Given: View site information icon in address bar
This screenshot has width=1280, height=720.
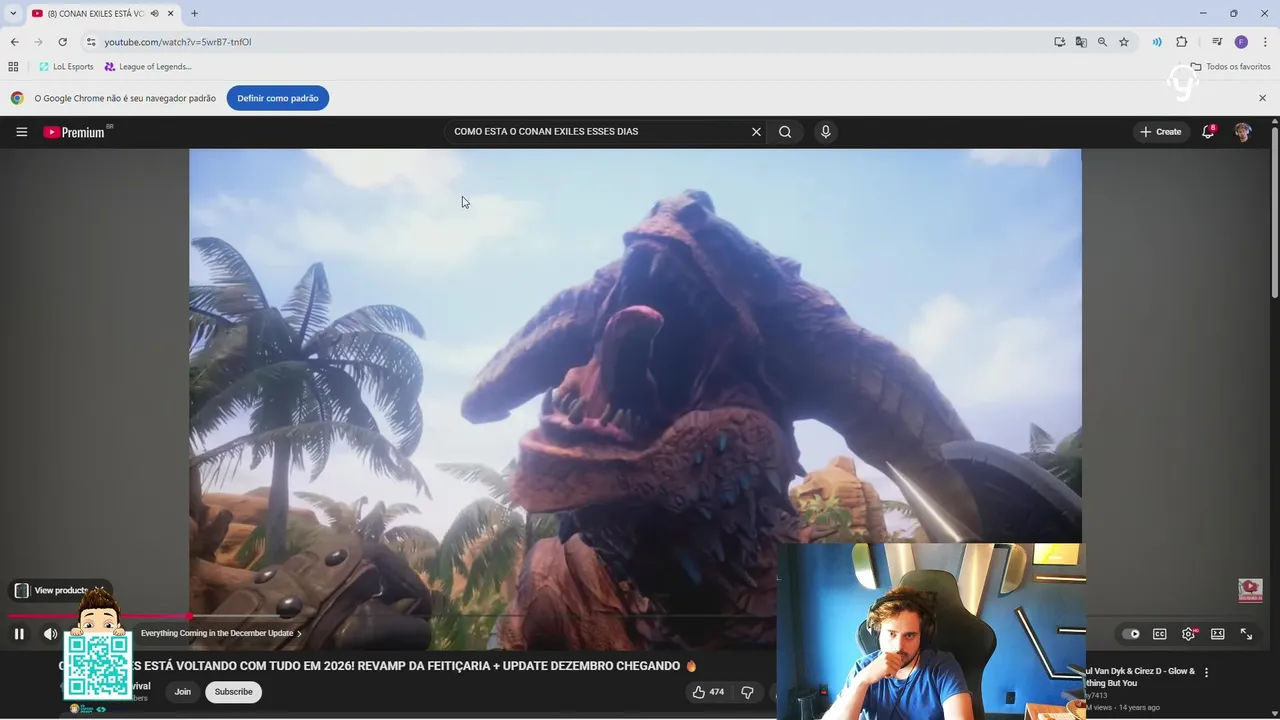Looking at the screenshot, I should [91, 42].
